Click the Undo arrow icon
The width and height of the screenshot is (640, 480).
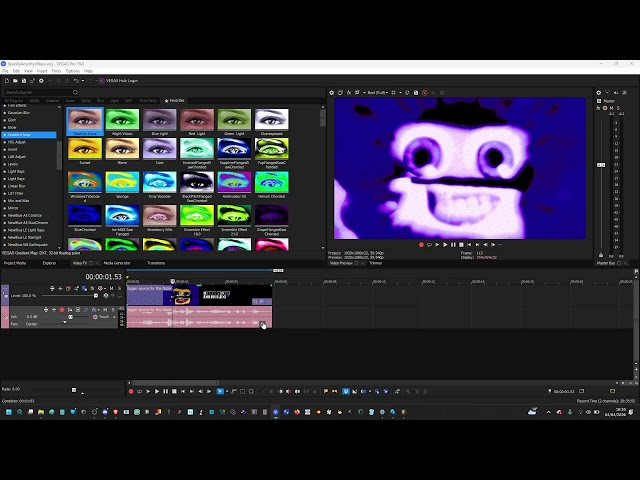pos(76,81)
